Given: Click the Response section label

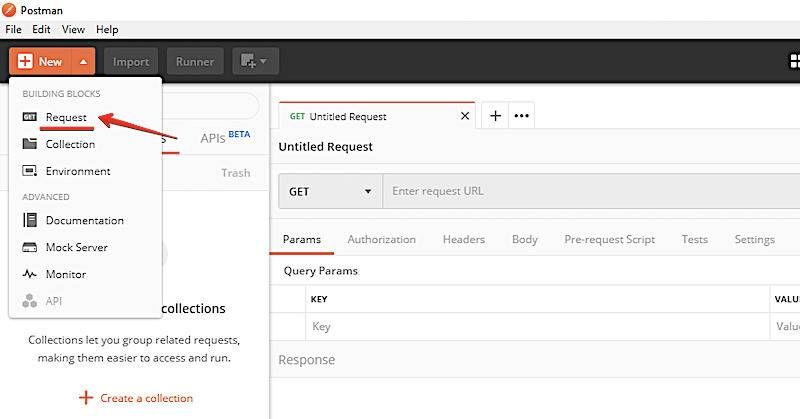Looking at the screenshot, I should [307, 360].
